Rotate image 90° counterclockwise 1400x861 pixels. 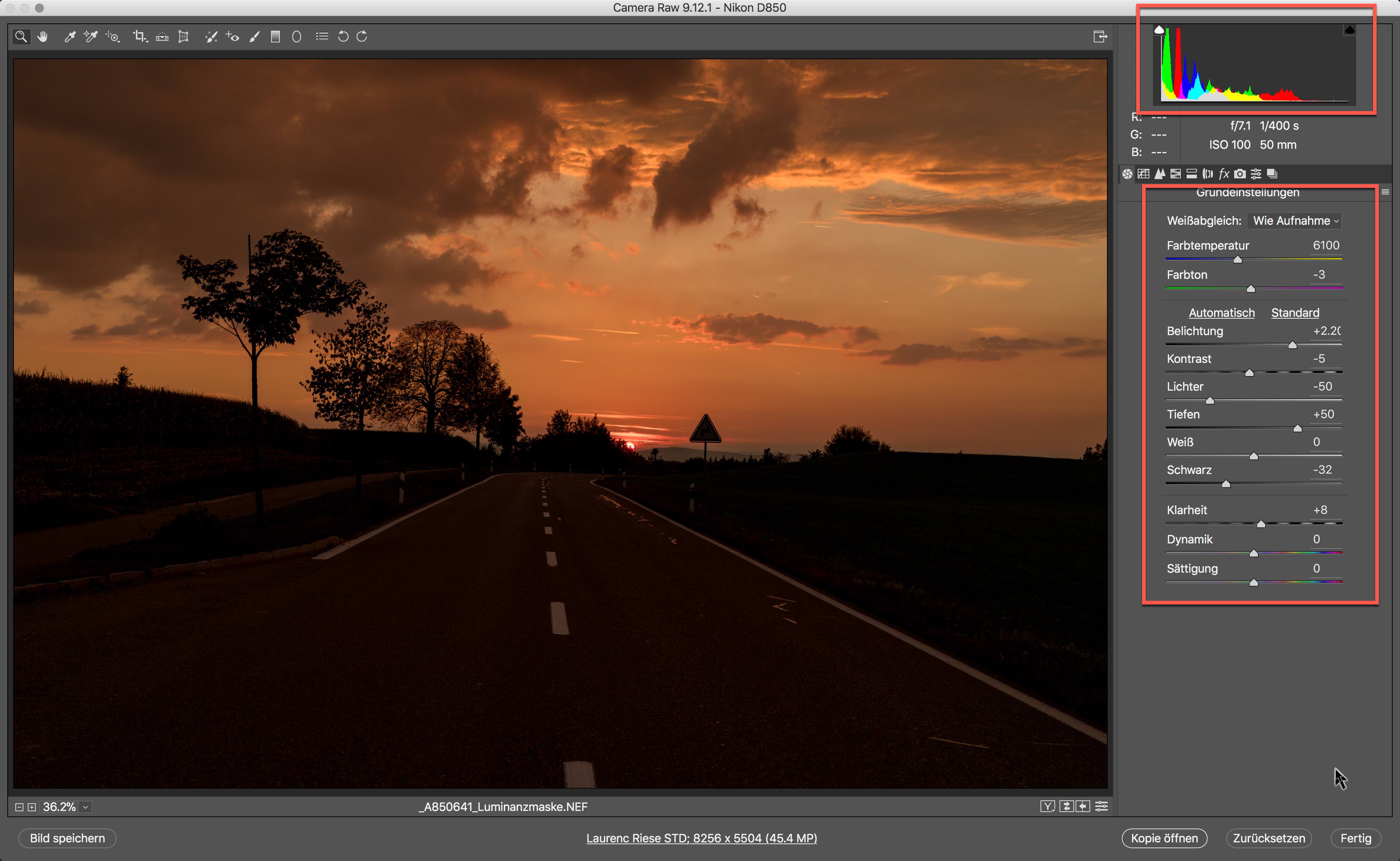[x=343, y=37]
